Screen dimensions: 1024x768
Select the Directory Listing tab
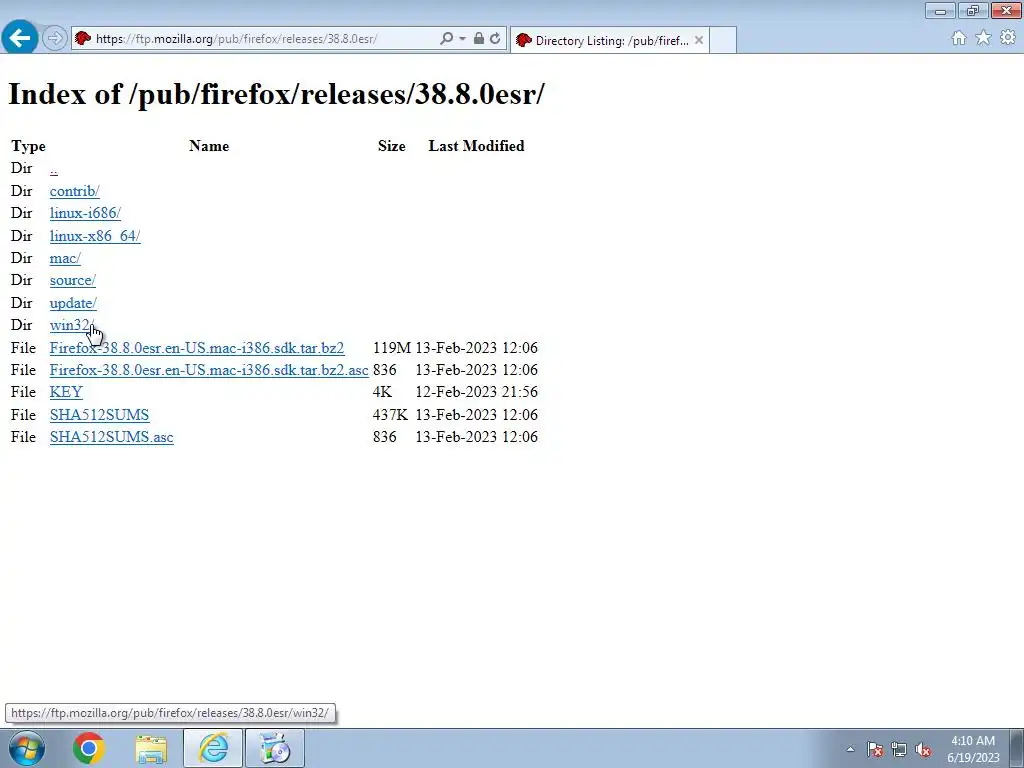609,40
